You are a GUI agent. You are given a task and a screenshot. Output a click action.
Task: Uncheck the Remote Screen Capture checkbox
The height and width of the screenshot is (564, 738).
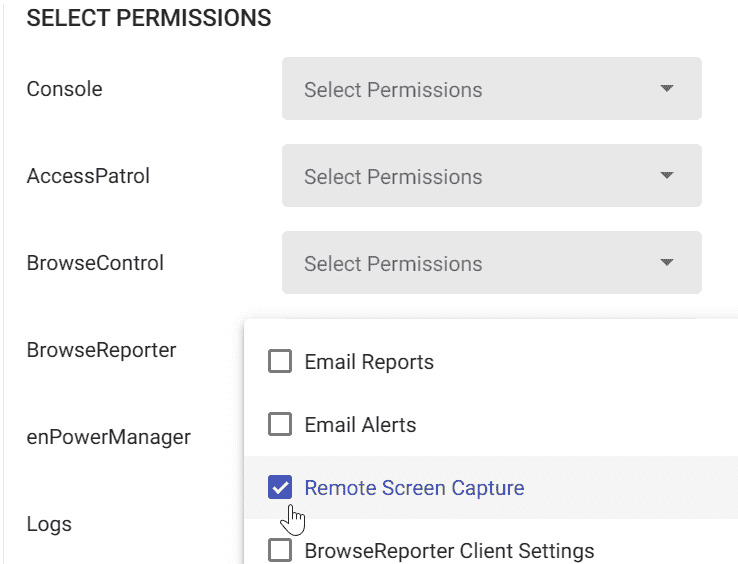[x=280, y=487]
